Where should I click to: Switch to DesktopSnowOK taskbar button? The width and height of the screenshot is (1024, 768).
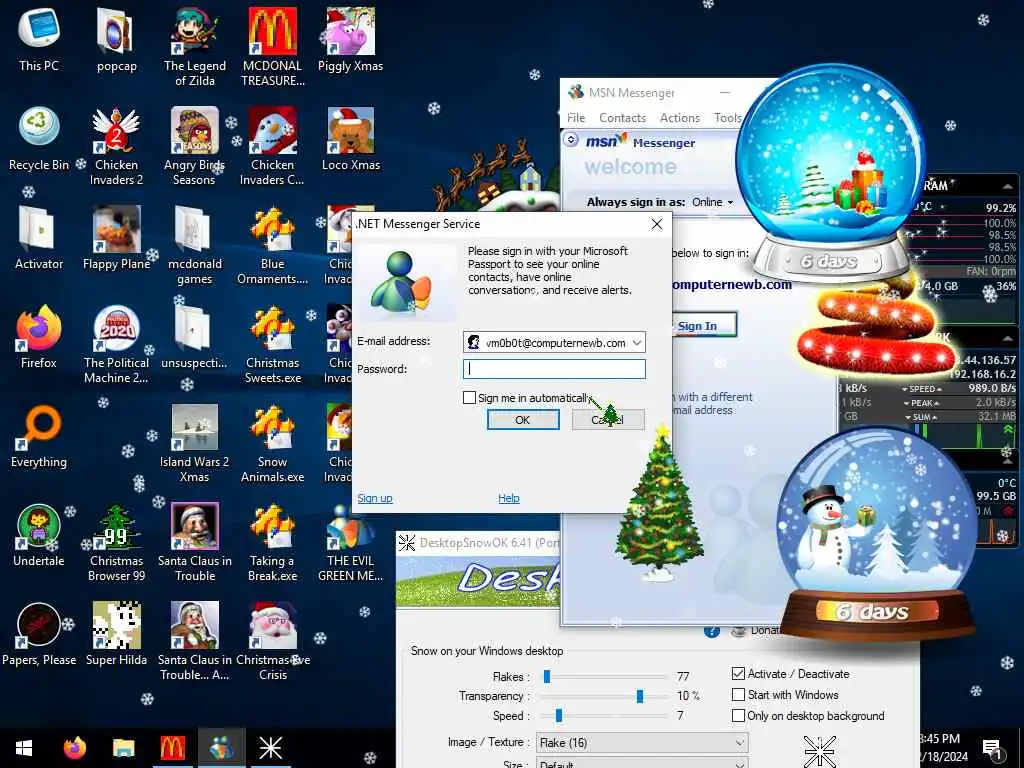[270, 748]
